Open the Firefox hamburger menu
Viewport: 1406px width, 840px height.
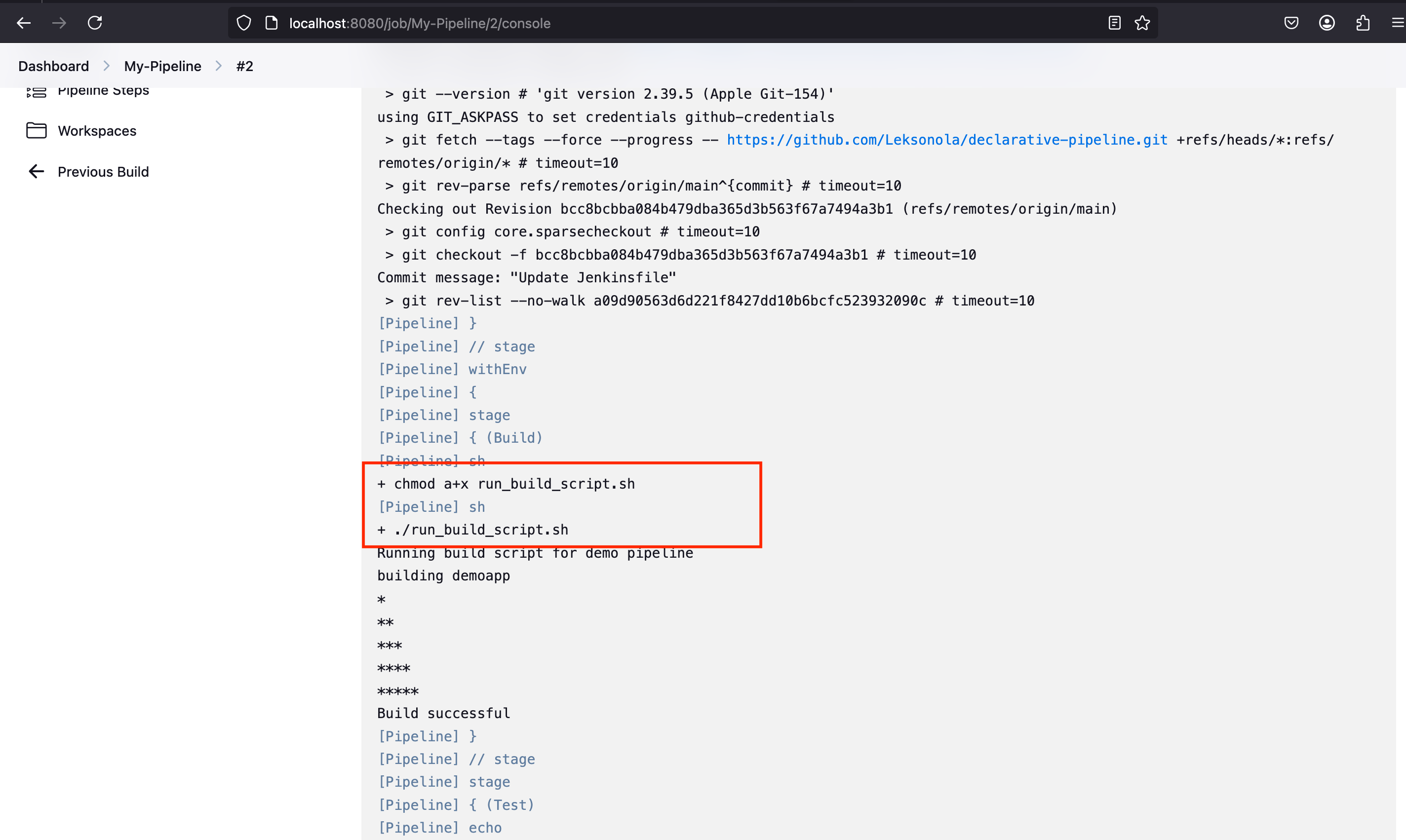click(x=1398, y=23)
